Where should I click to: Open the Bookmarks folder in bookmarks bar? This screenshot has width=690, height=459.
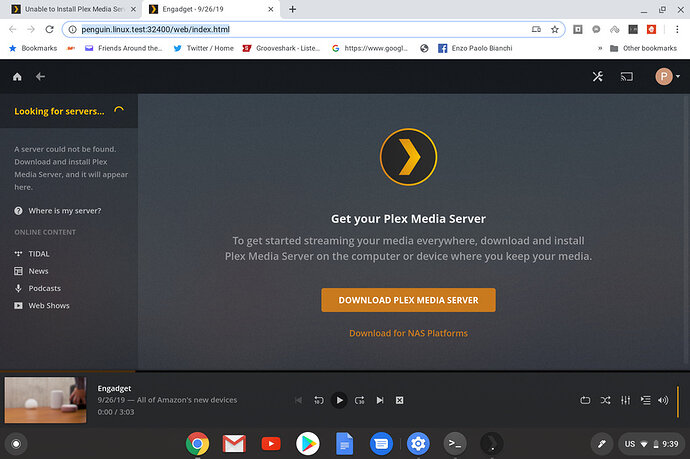(33, 48)
